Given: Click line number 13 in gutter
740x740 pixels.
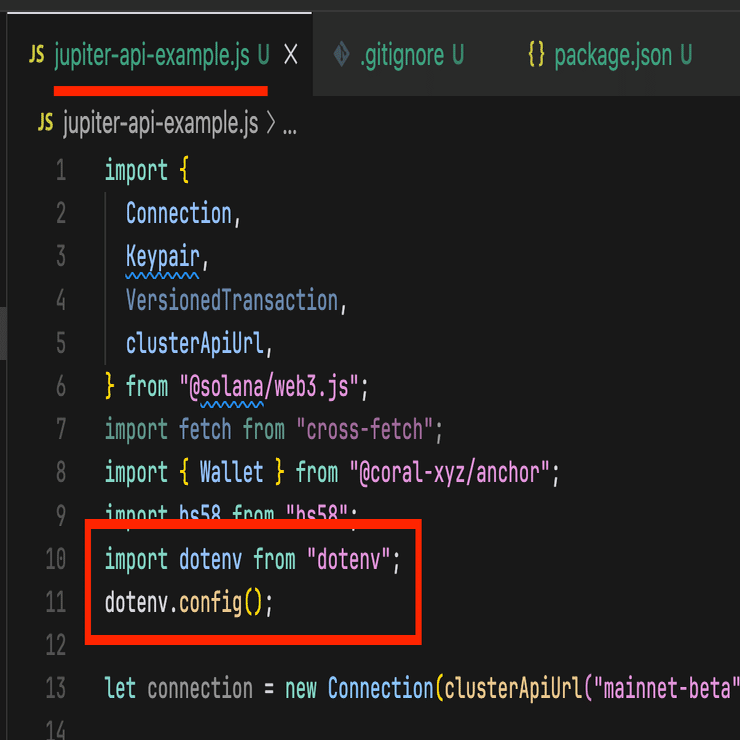Looking at the screenshot, I should (x=56, y=688).
